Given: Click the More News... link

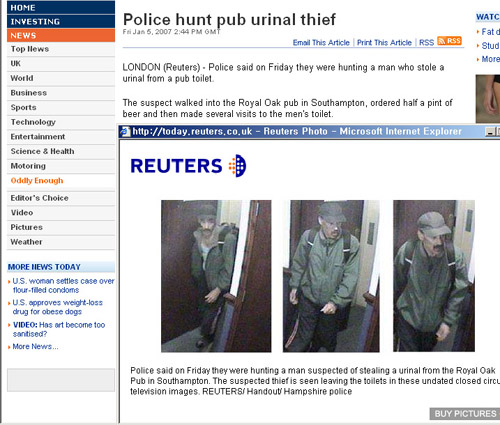Looking at the screenshot, I should (35, 347).
